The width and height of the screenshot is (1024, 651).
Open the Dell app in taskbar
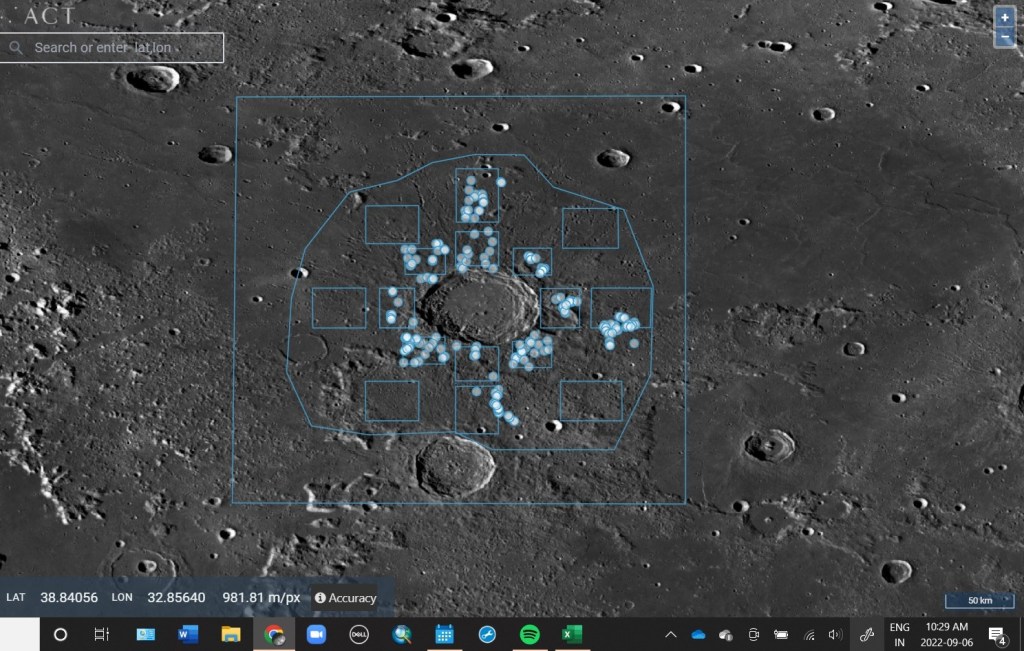click(x=360, y=634)
